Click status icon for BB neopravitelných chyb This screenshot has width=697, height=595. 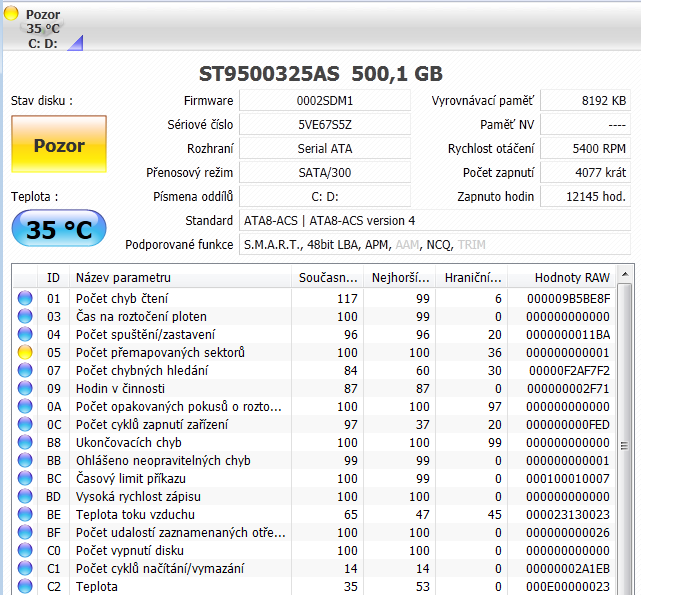25,460
